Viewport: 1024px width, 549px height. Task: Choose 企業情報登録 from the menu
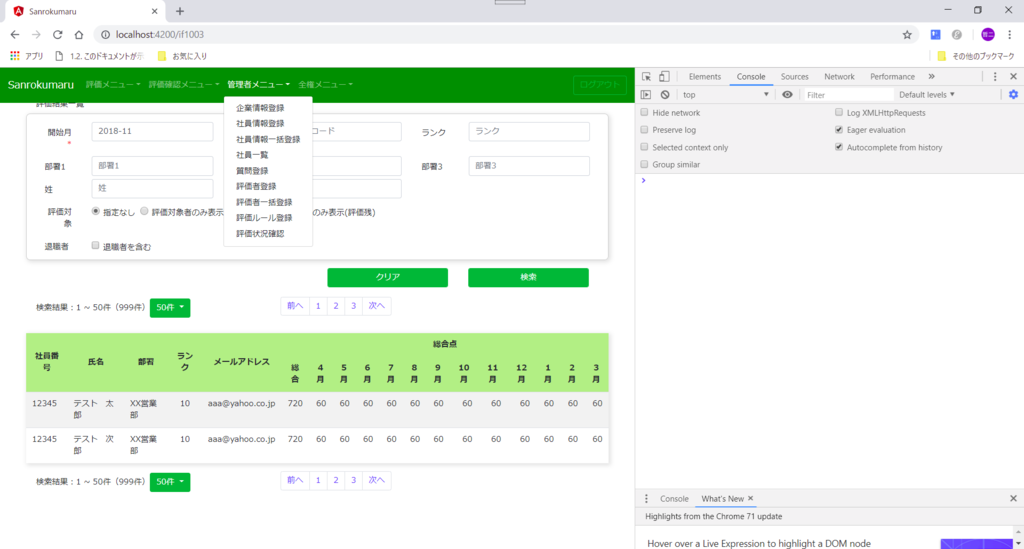point(260,108)
